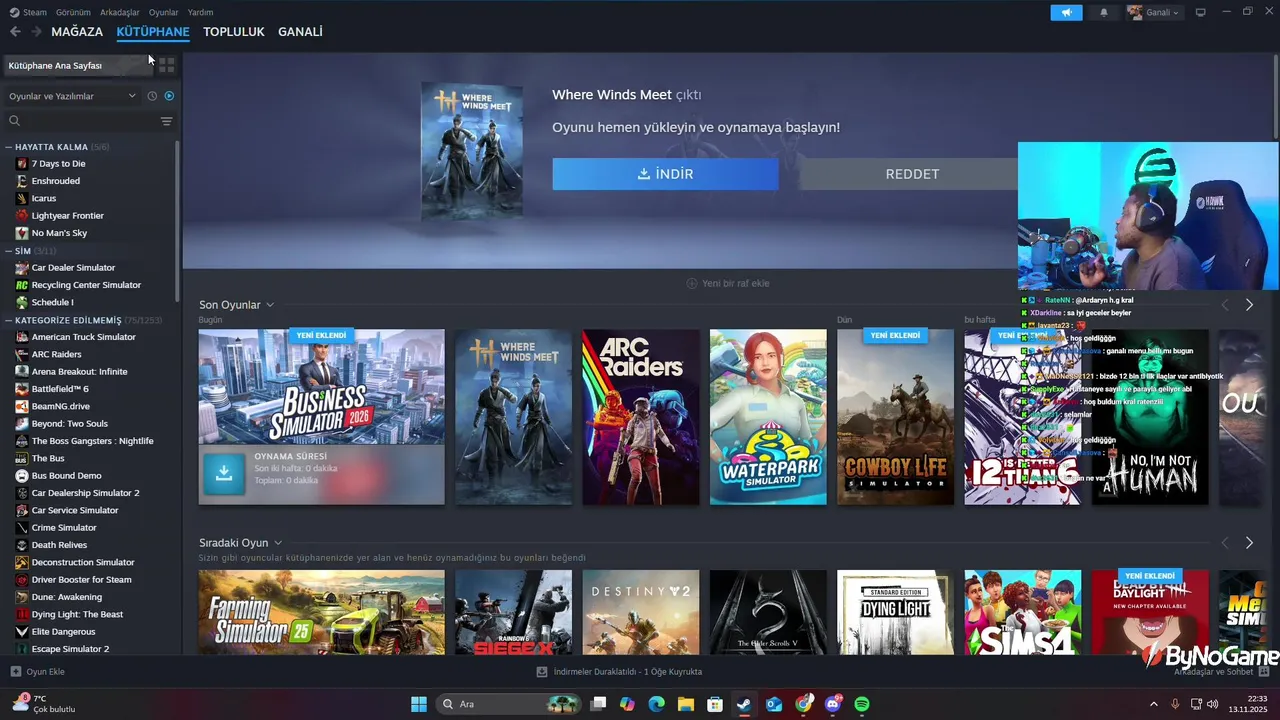Expand the Sıradaki Oyun shelf dropdown
Image resolution: width=1280 pixels, height=720 pixels.
pyautogui.click(x=278, y=543)
